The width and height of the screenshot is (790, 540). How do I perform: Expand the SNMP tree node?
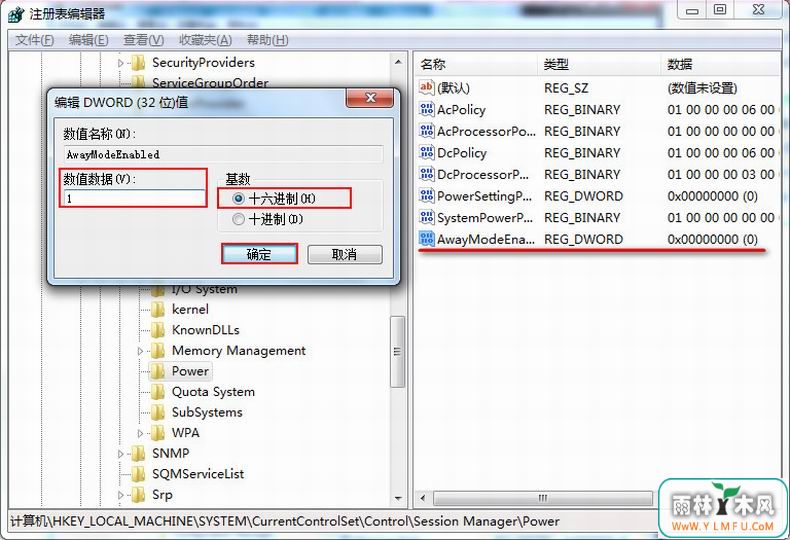(x=121, y=454)
